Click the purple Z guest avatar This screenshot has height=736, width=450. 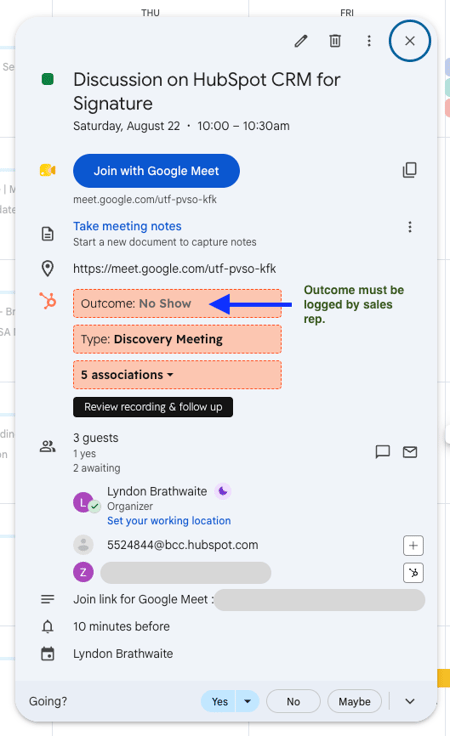click(84, 572)
